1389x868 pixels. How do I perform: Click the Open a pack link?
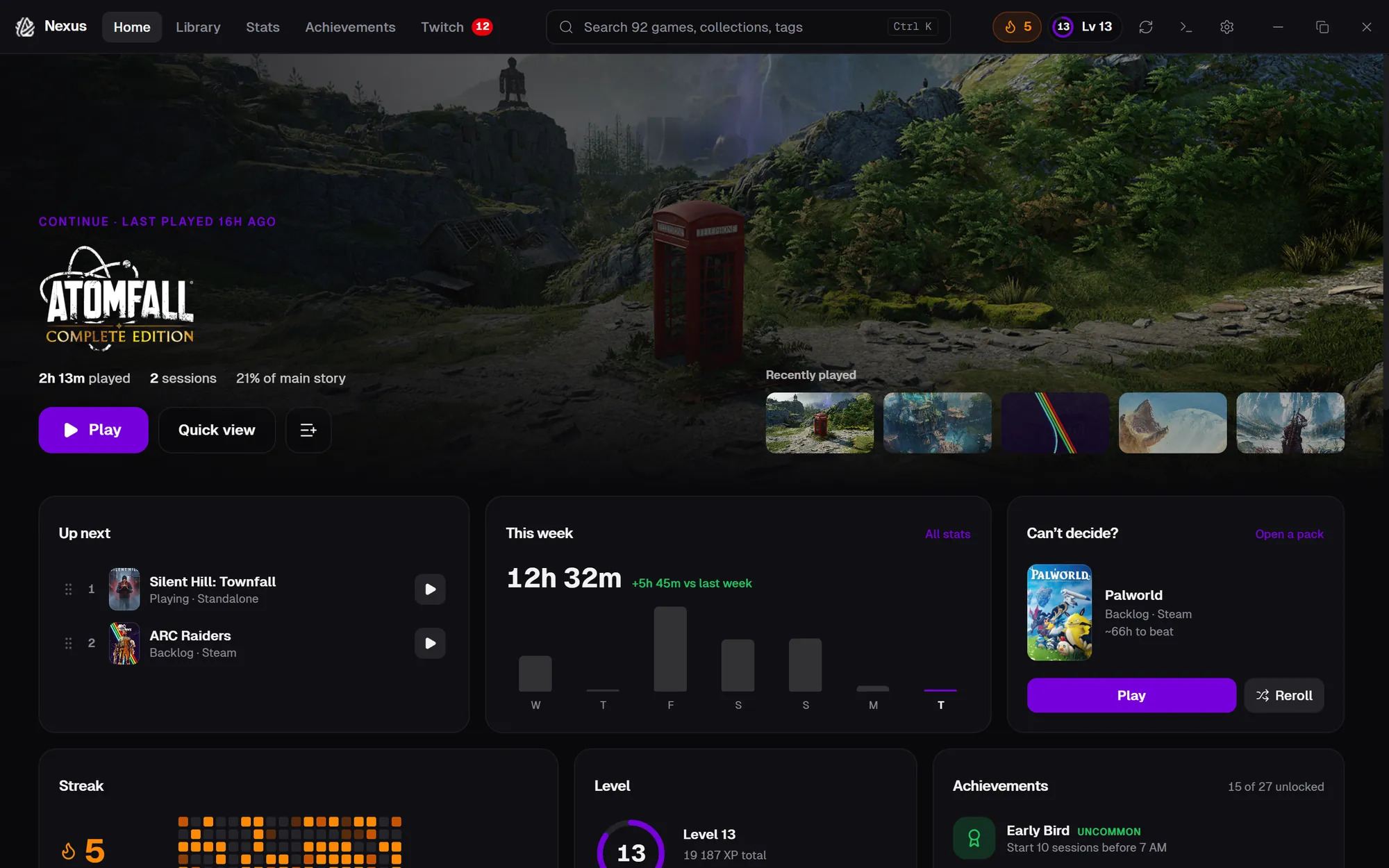tap(1289, 534)
